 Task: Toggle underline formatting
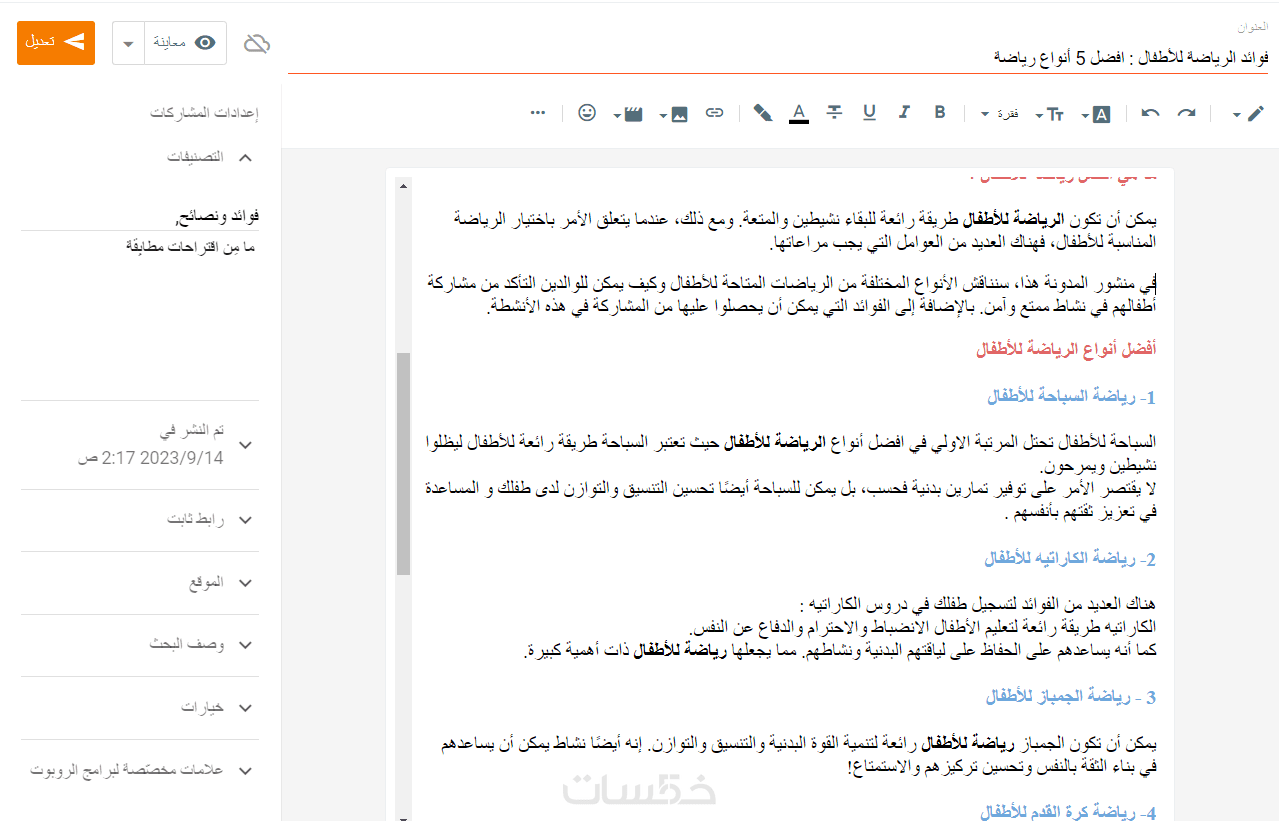(x=869, y=113)
